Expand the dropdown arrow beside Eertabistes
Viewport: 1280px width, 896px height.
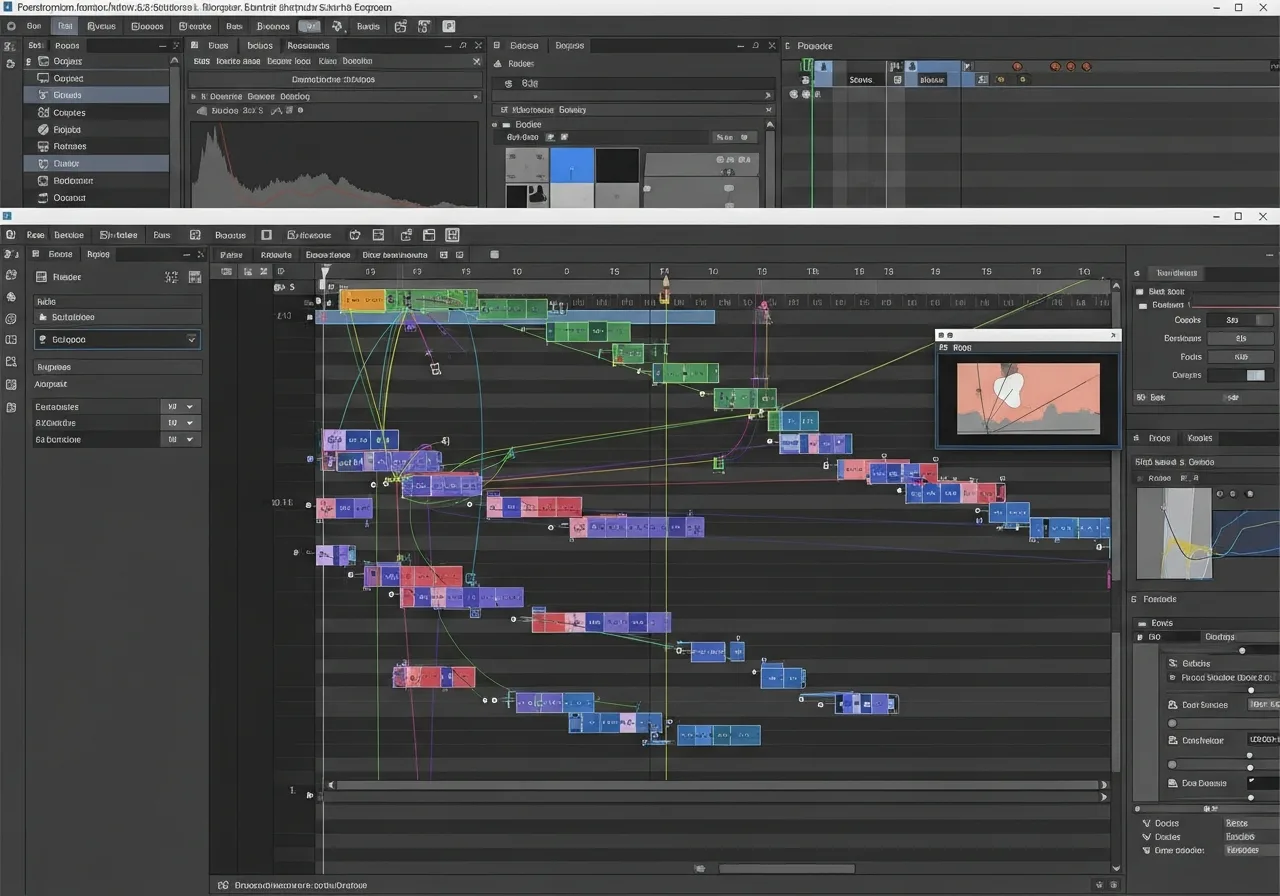click(x=189, y=407)
